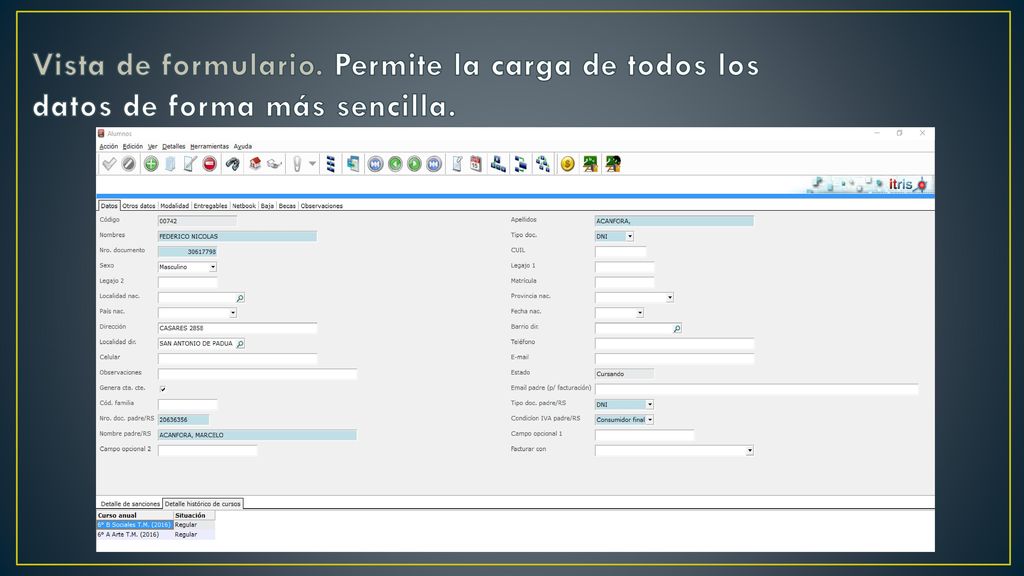The image size is (1024, 576).
Task: Click the gray cancel circle icon
Action: point(129,164)
